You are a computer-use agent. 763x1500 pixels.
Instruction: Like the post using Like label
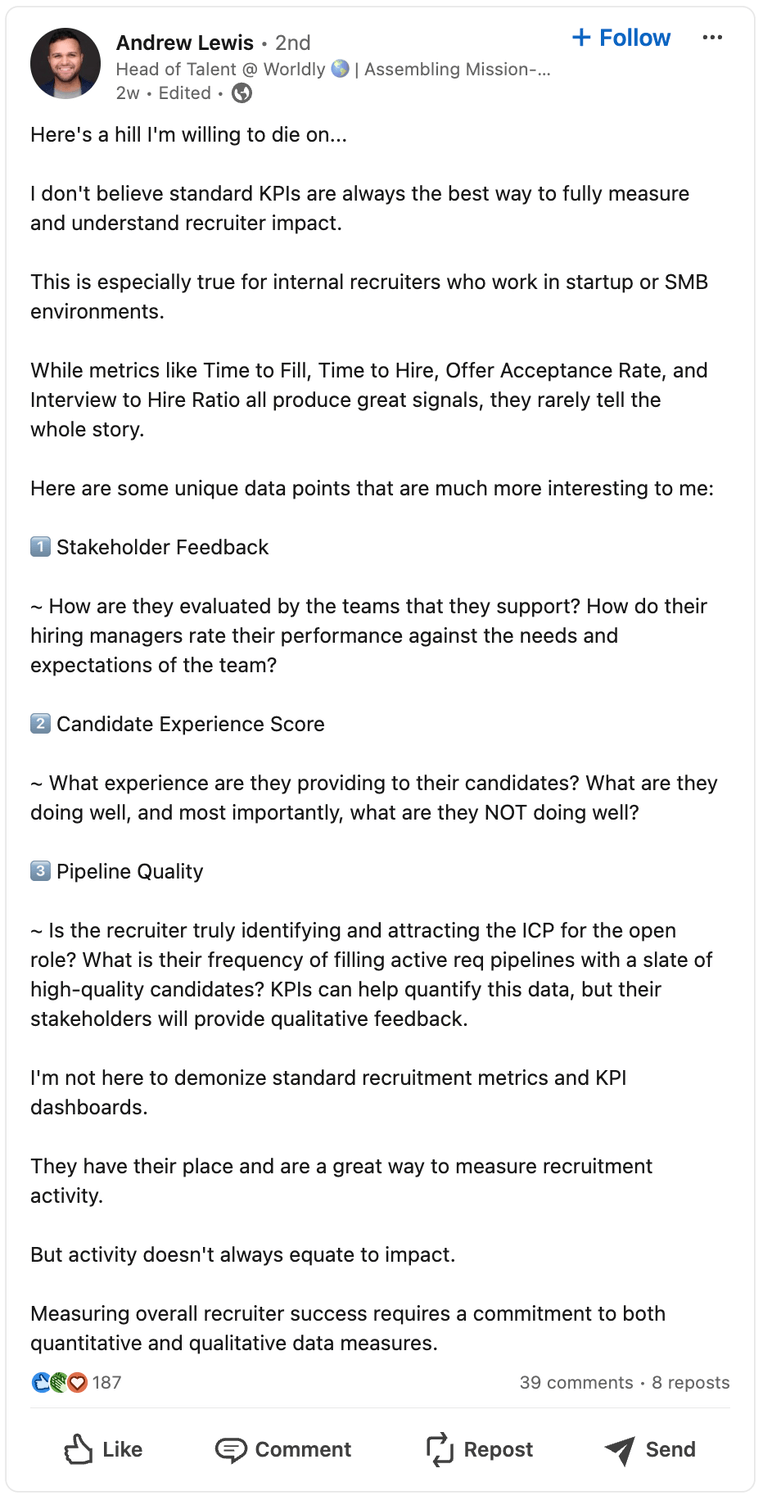[x=123, y=1450]
